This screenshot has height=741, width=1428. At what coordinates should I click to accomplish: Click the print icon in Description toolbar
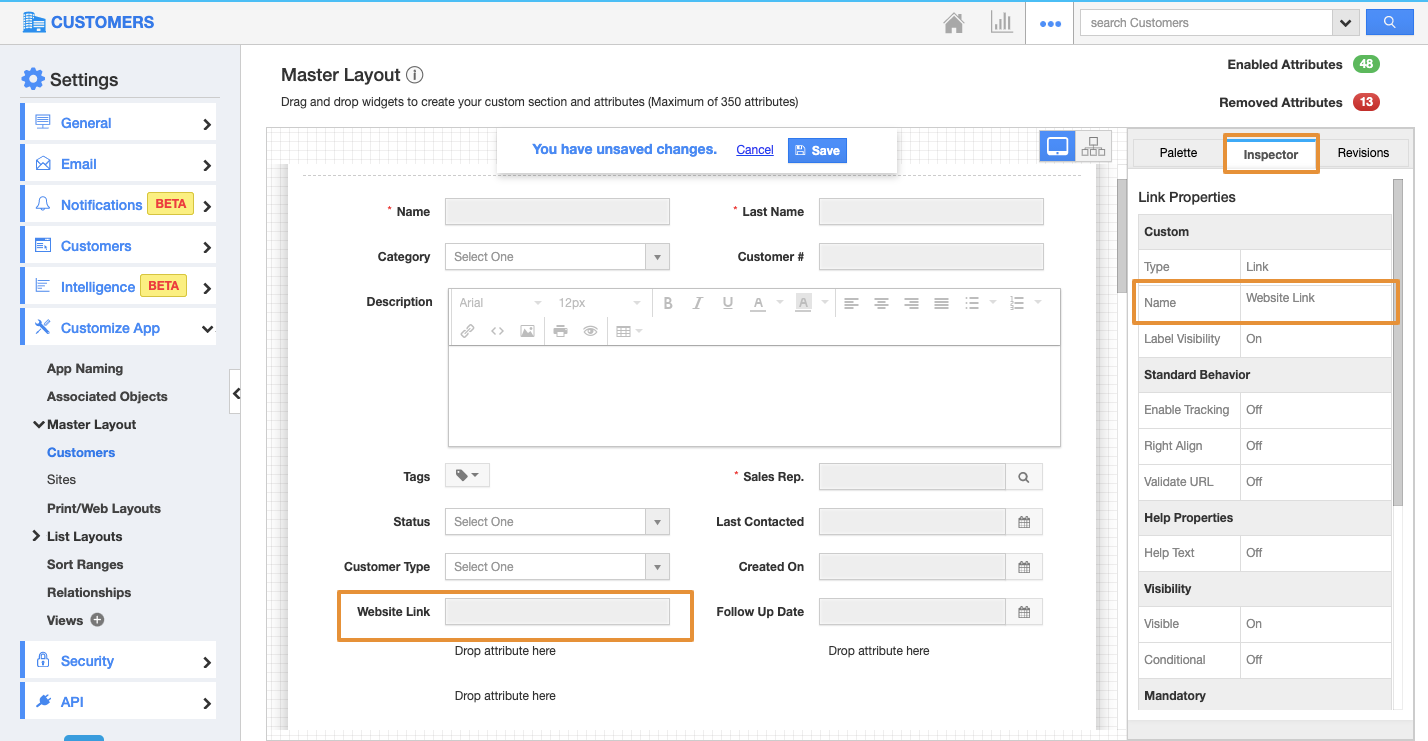coord(560,331)
